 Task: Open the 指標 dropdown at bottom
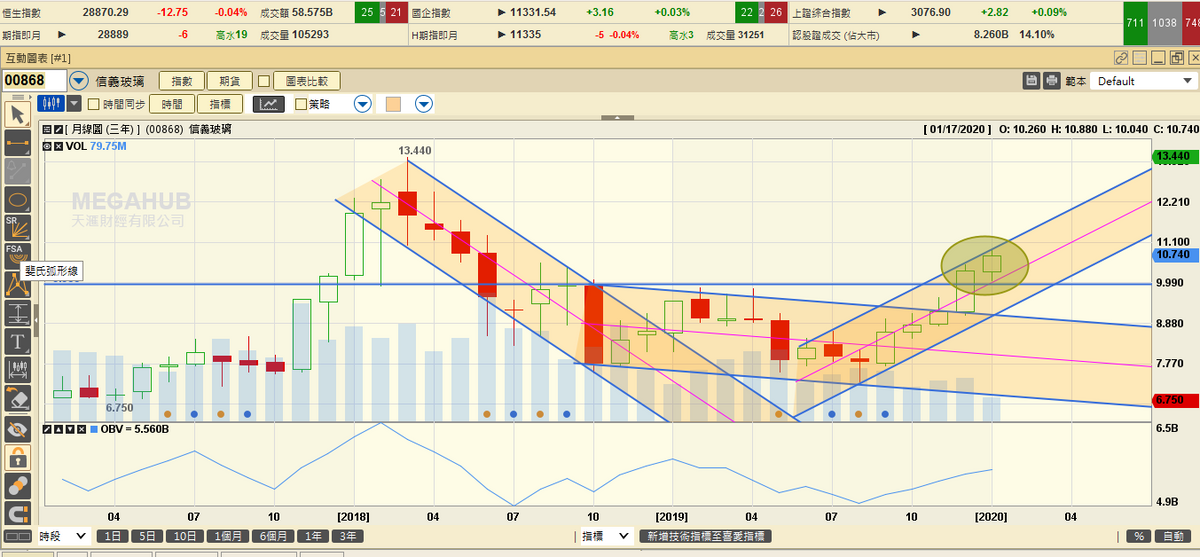[x=606, y=536]
